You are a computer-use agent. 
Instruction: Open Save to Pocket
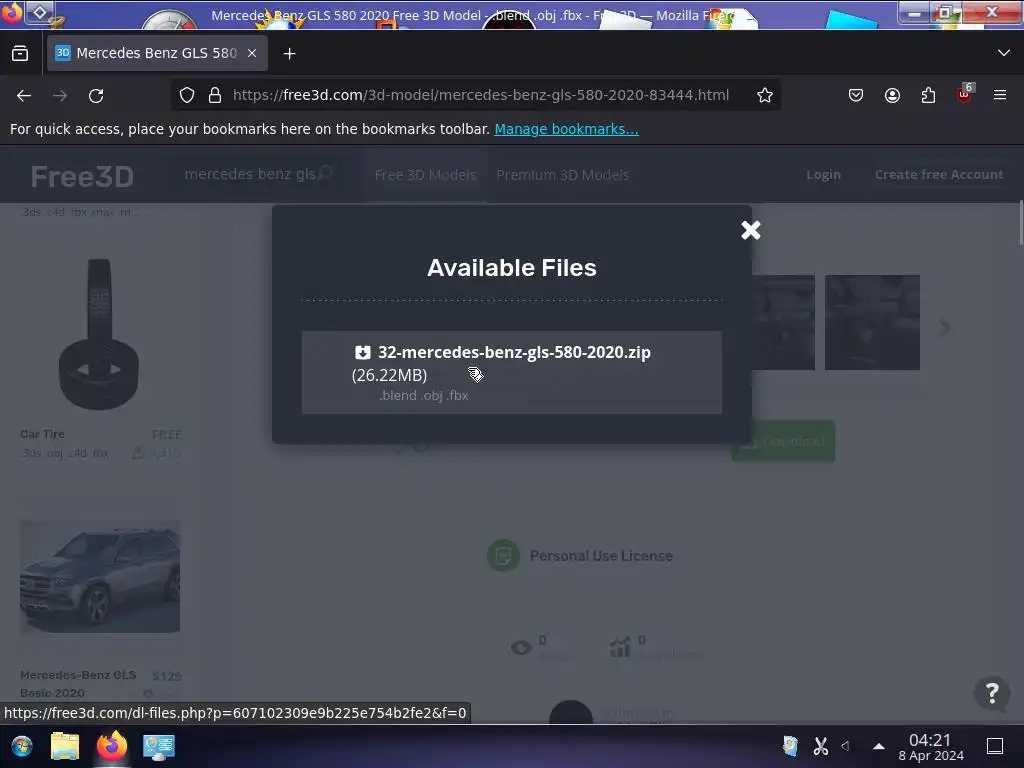point(856,95)
